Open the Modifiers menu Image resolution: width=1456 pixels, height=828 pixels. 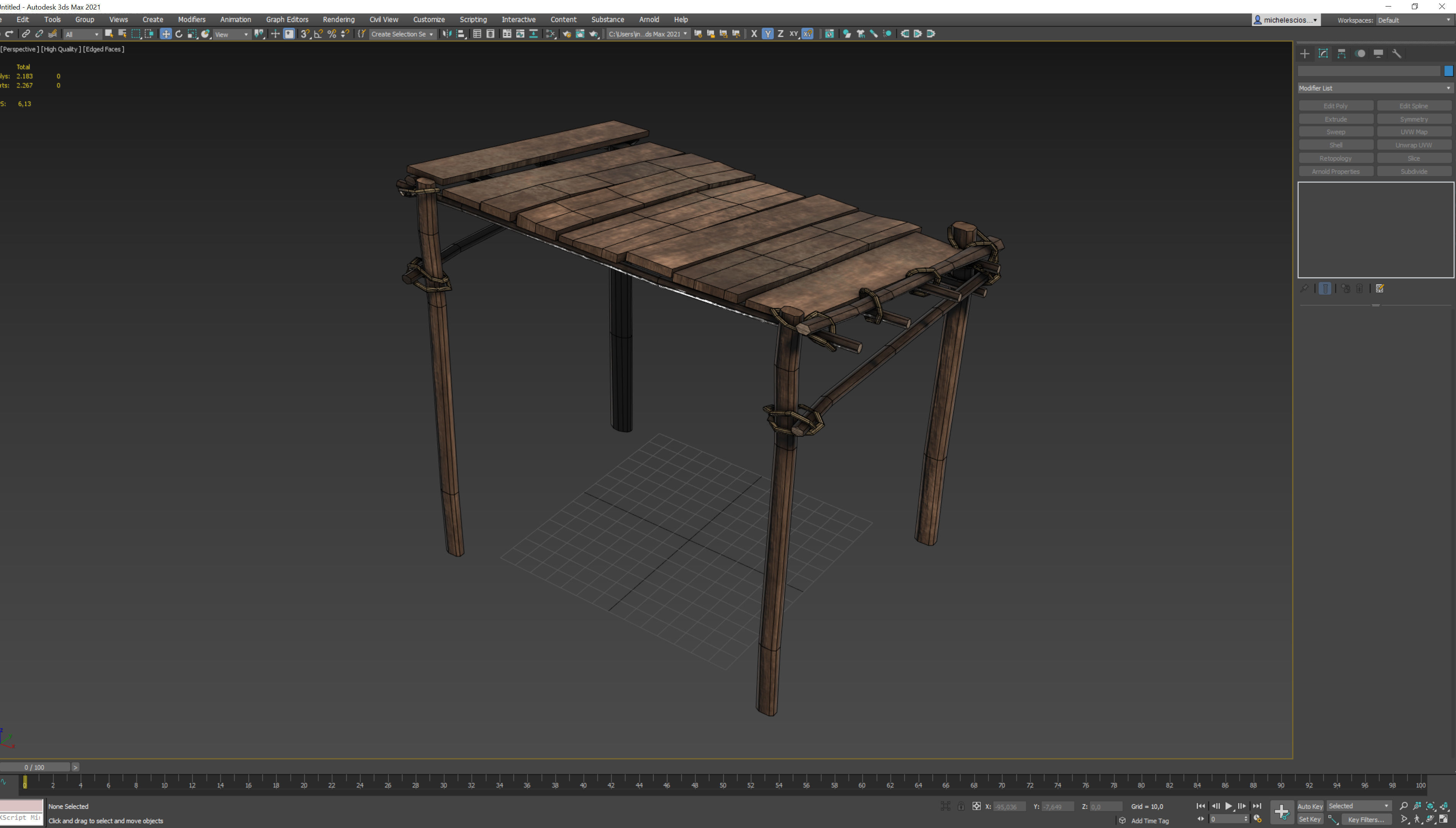point(192,20)
